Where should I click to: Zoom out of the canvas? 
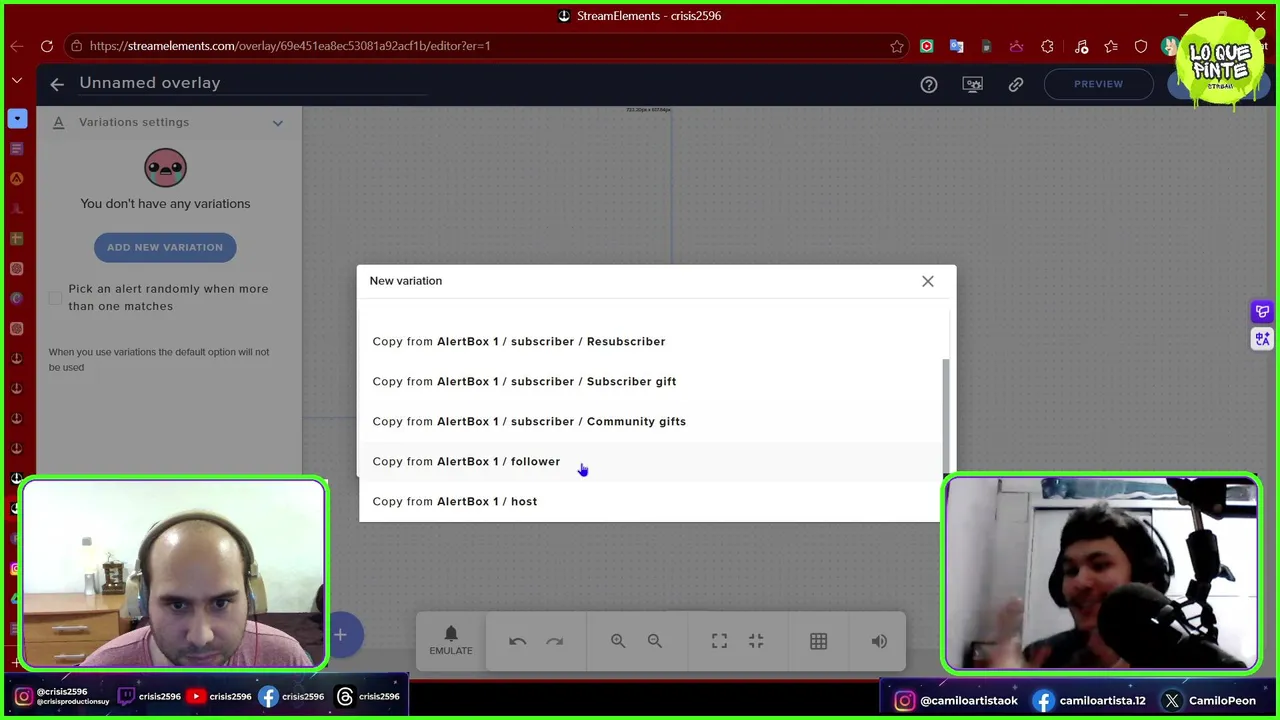655,641
